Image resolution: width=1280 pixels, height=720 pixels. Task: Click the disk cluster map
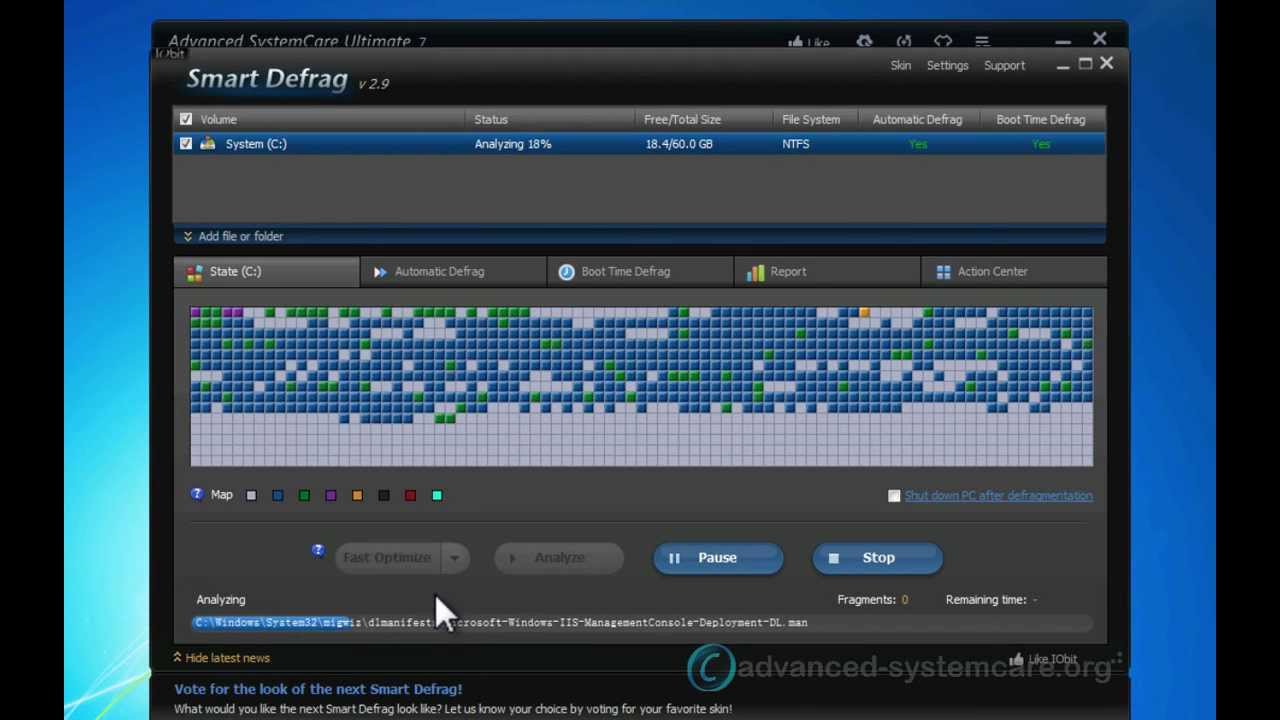click(642, 387)
